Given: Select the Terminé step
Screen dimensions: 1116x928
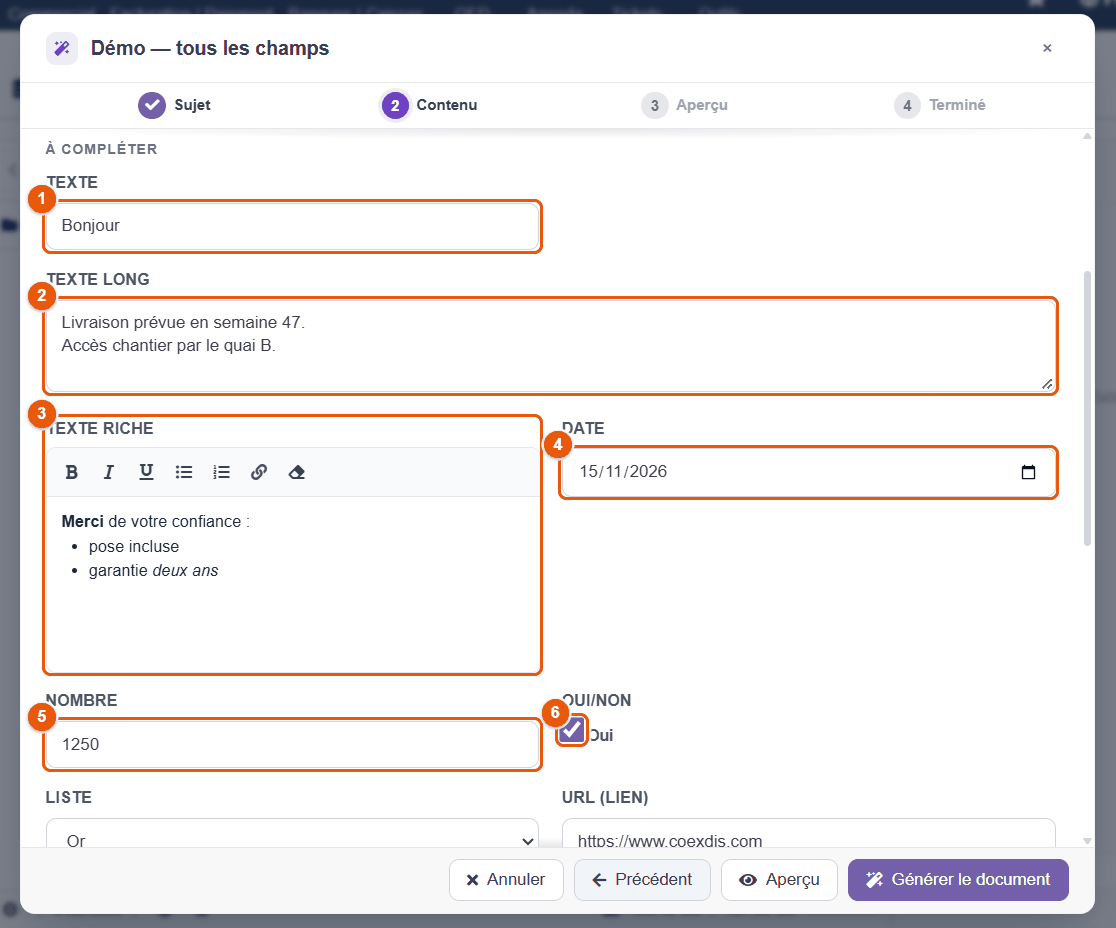Looking at the screenshot, I should point(939,105).
